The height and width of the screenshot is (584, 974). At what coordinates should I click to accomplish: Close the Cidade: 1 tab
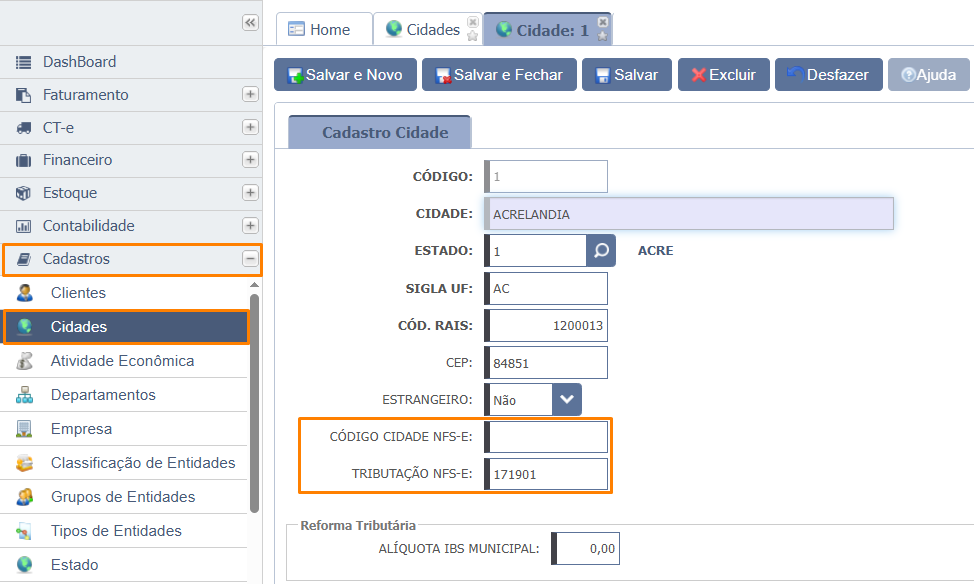coord(603,22)
